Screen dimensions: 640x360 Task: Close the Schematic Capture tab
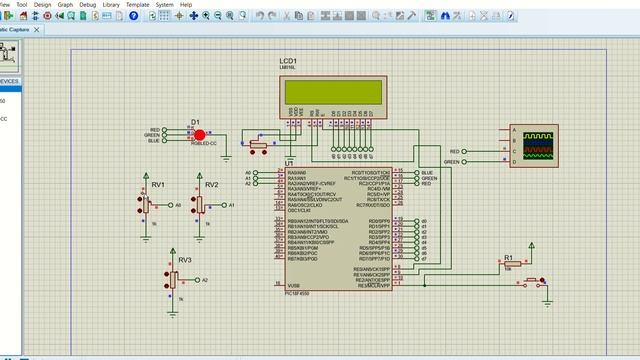coord(36,30)
